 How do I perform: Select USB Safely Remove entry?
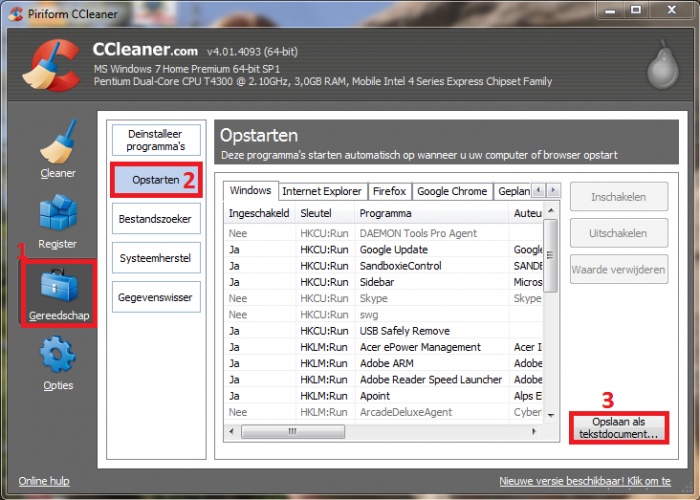[384, 331]
